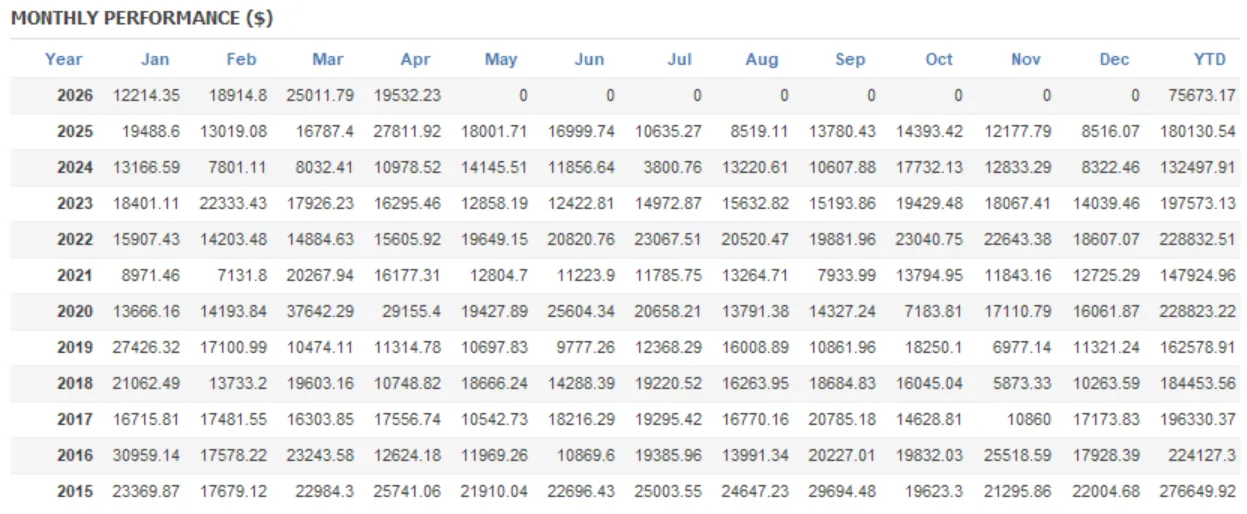Select the Sep column header
1247x514 pixels.
tap(850, 59)
